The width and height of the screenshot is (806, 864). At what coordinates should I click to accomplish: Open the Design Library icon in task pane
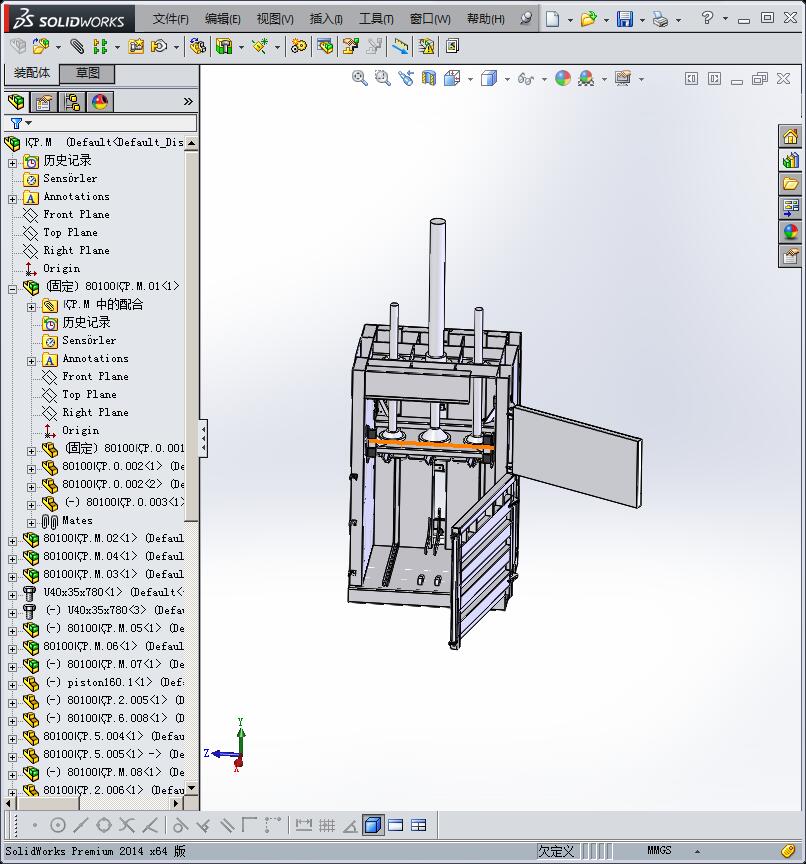coord(790,160)
